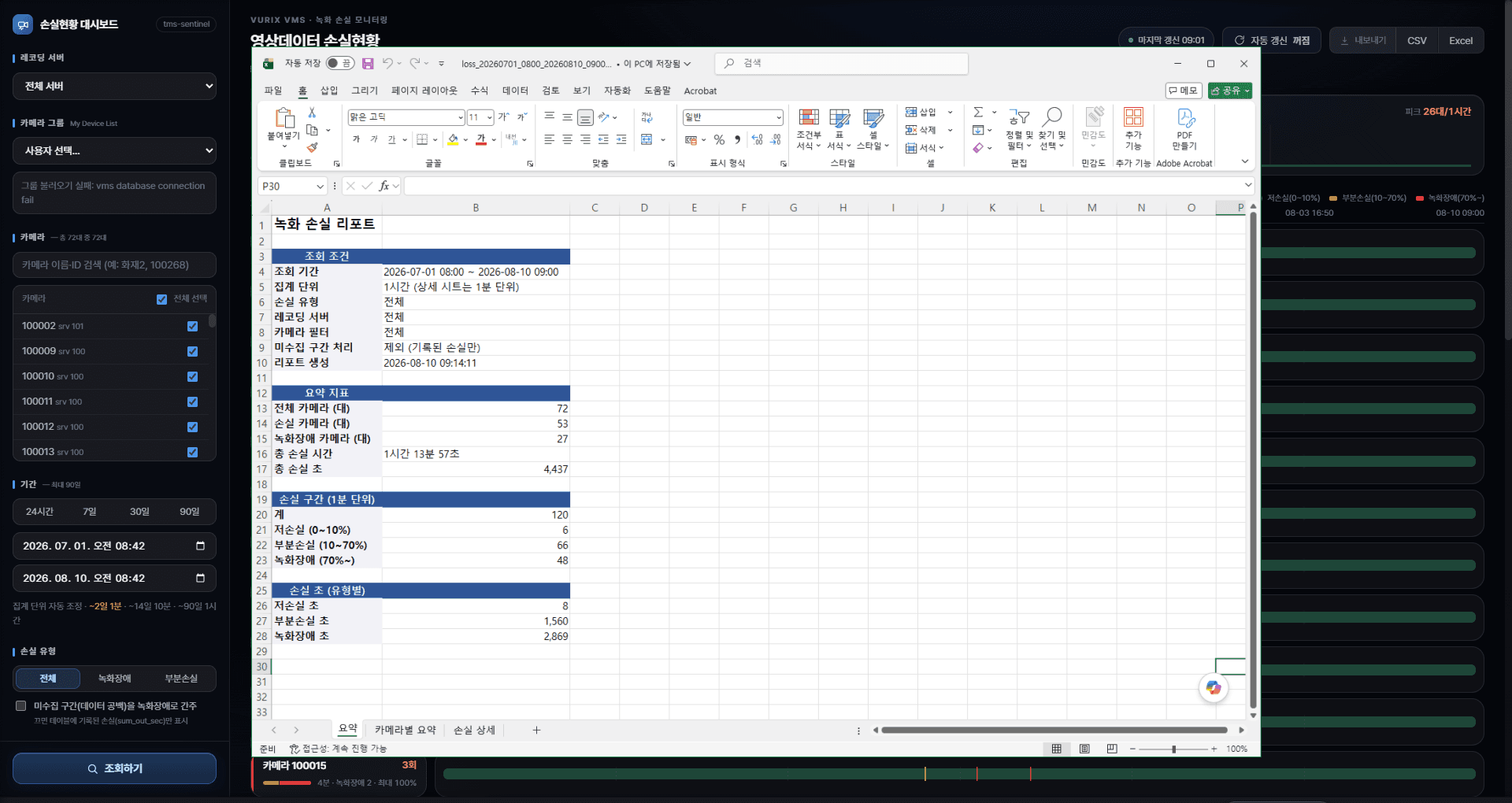This screenshot has width=1512, height=803.
Task: Click the merge and center icon
Action: [647, 139]
